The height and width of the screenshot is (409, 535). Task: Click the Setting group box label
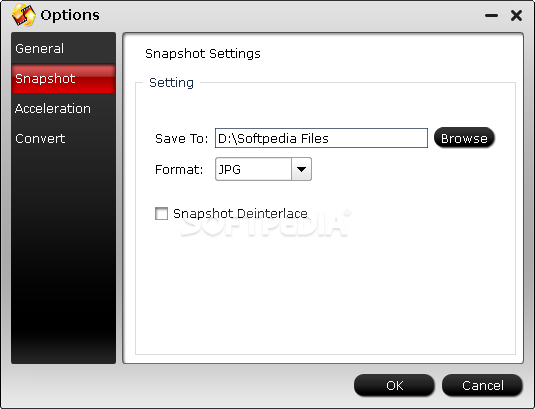pos(171,83)
